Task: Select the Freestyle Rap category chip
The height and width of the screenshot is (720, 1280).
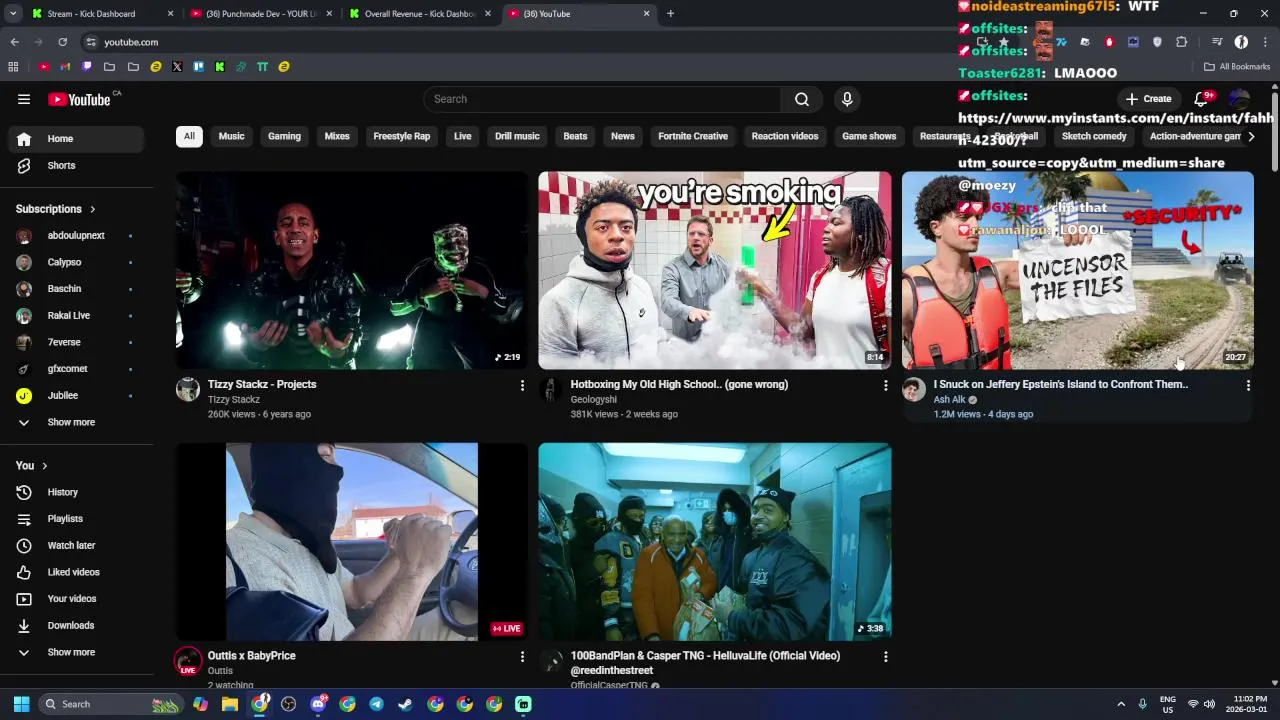Action: point(401,136)
